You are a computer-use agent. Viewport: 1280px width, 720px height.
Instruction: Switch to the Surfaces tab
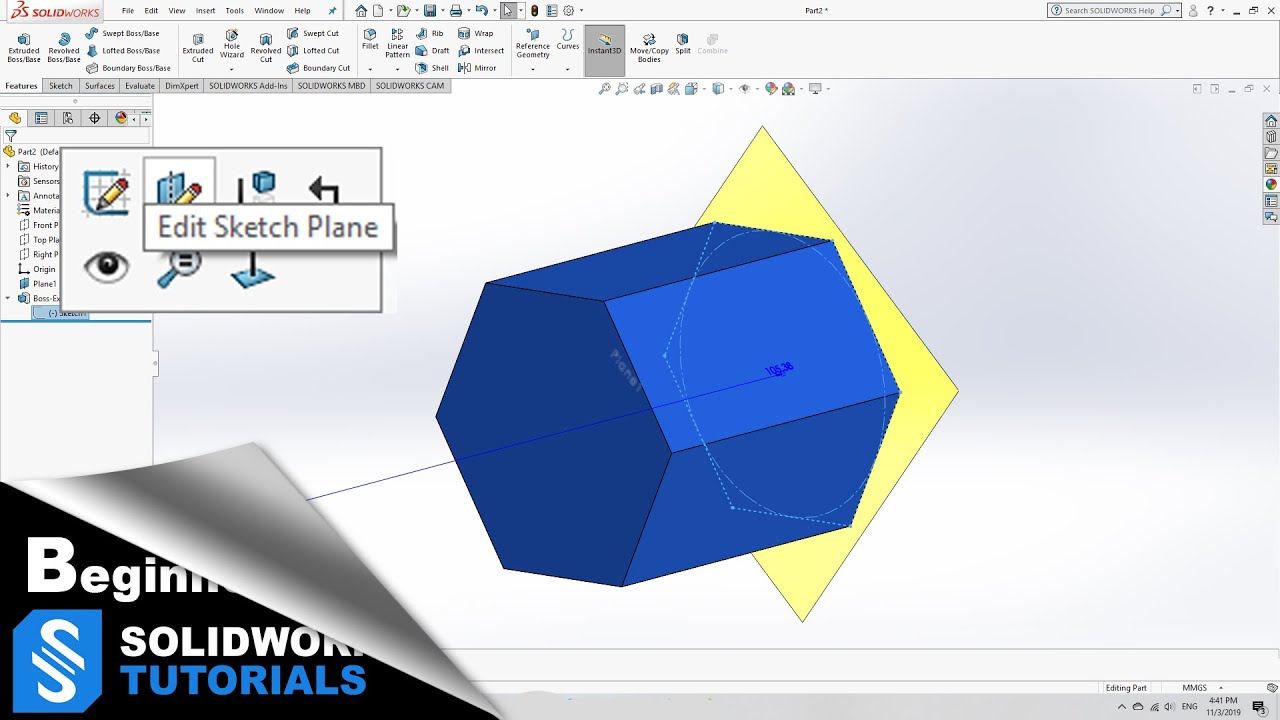[x=99, y=86]
